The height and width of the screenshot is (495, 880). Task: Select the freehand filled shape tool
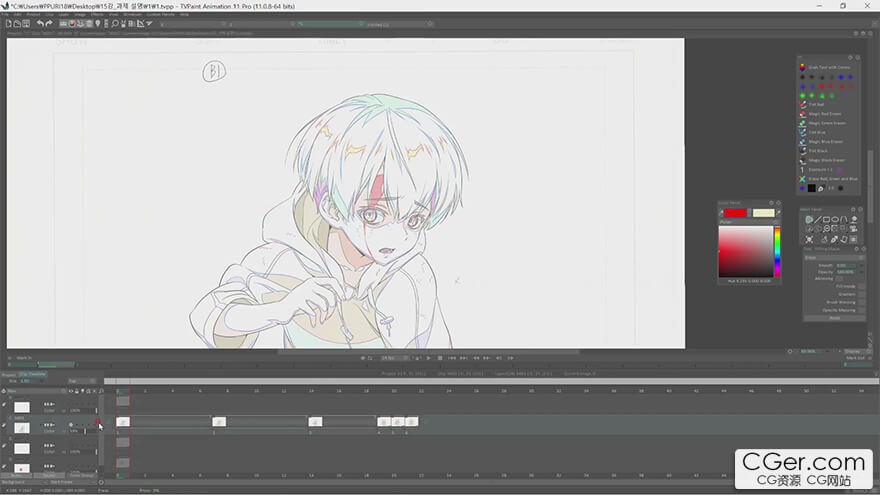pos(809,219)
